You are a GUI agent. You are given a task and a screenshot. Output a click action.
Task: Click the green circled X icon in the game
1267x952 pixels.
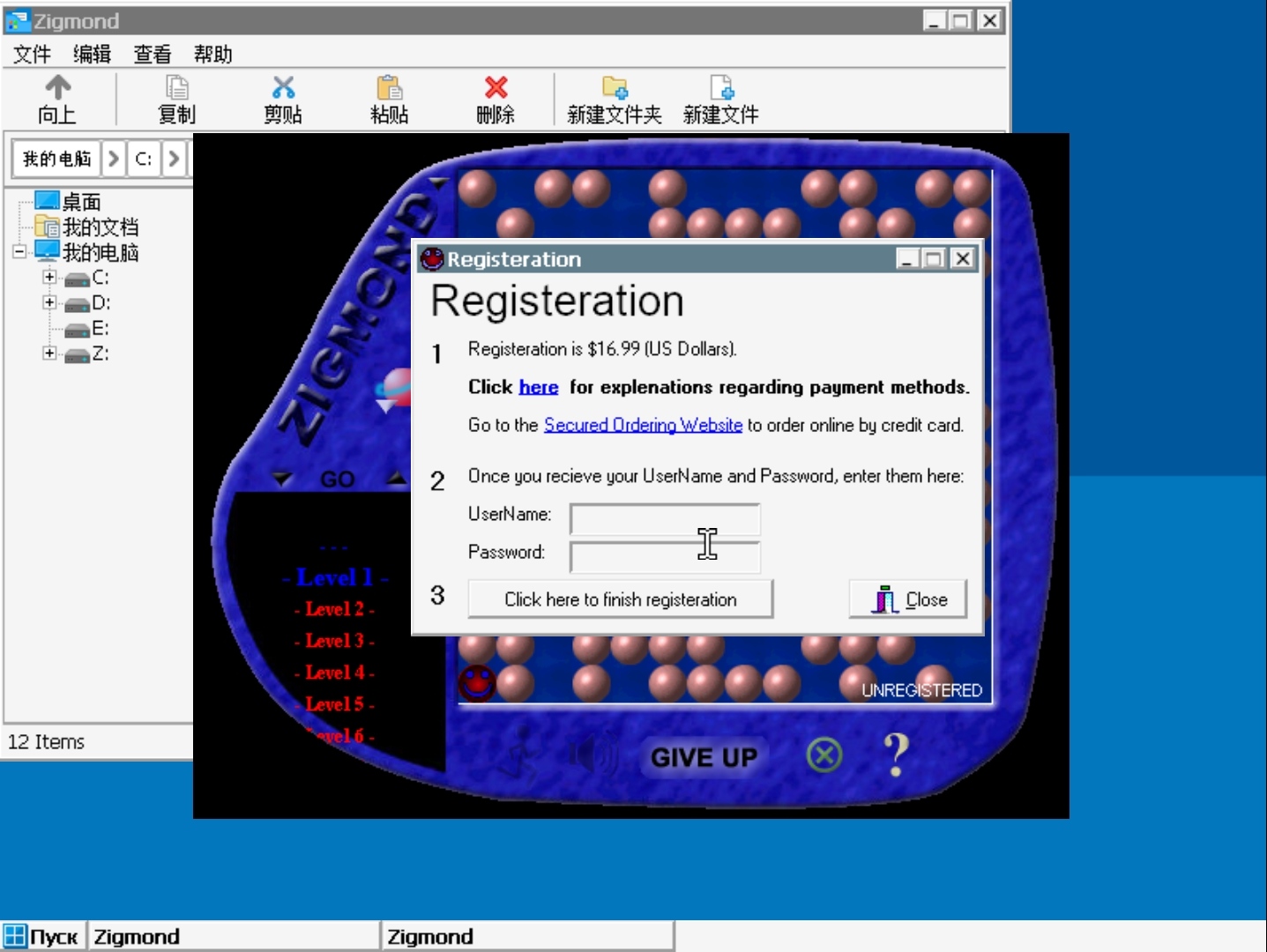824,755
